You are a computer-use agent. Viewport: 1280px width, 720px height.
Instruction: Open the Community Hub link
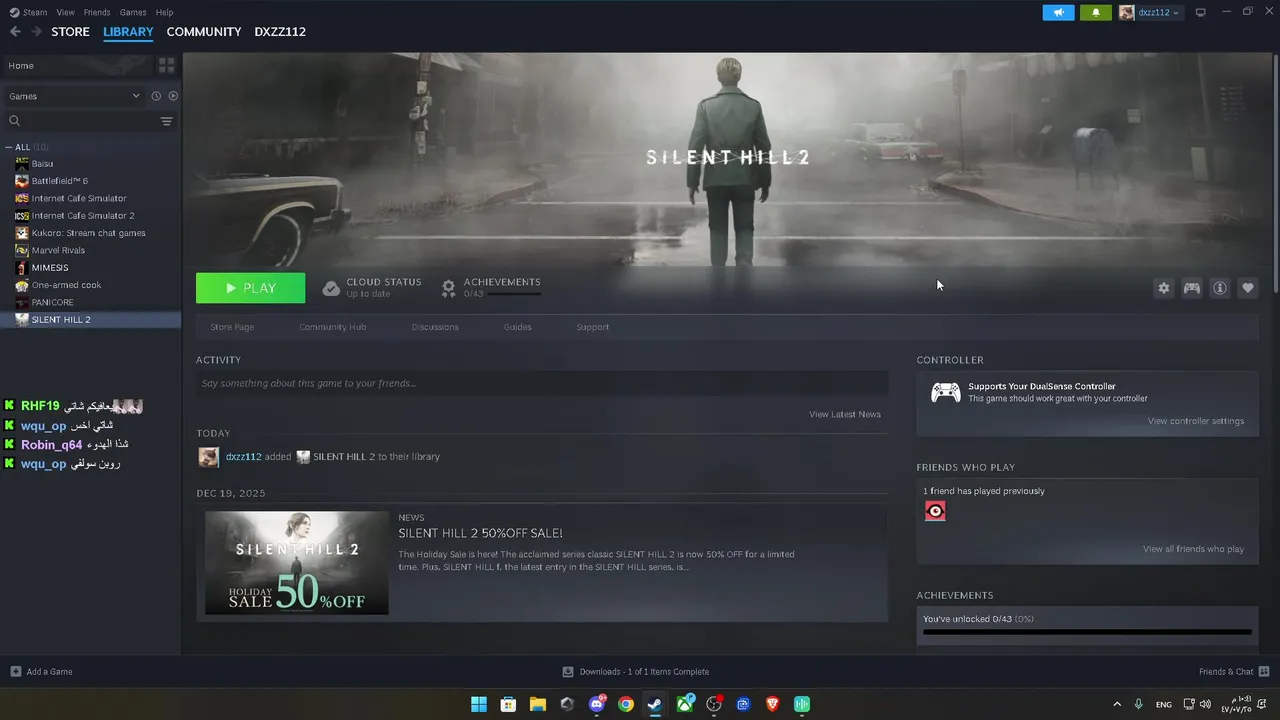click(x=333, y=327)
